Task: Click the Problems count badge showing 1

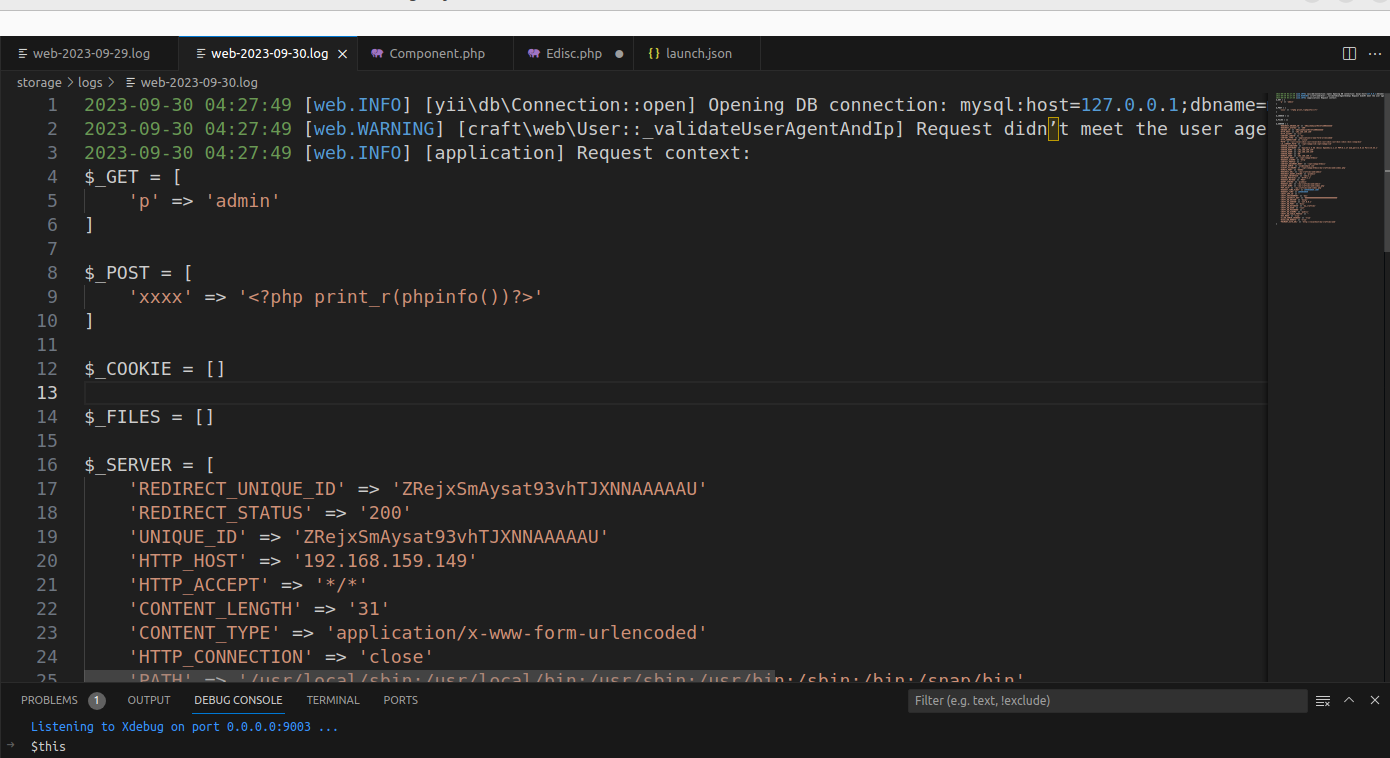Action: (97, 701)
